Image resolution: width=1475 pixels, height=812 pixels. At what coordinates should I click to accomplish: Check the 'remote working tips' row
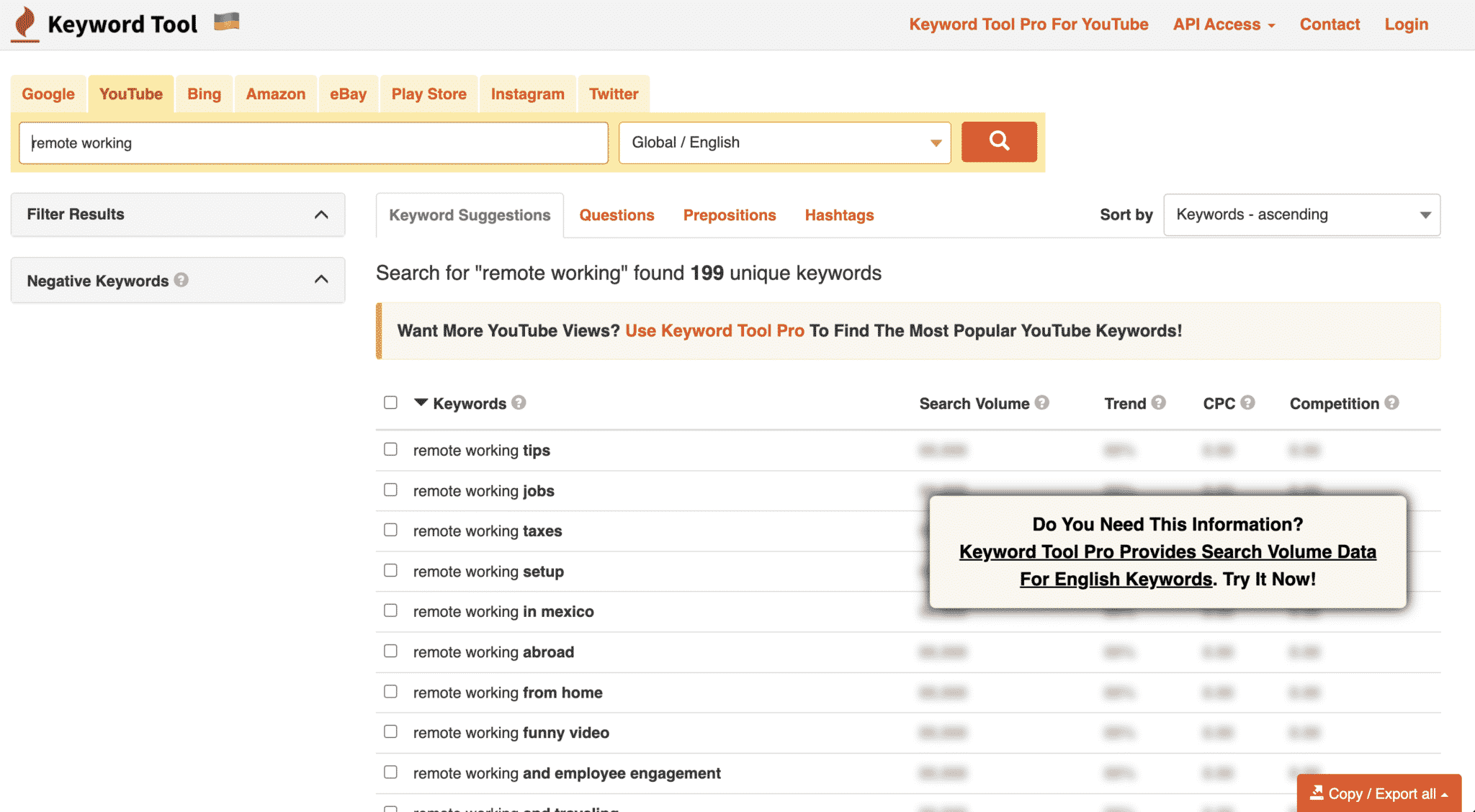click(x=390, y=449)
